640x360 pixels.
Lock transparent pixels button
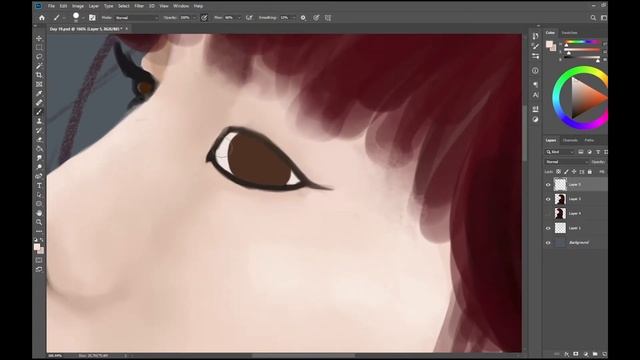[558, 172]
